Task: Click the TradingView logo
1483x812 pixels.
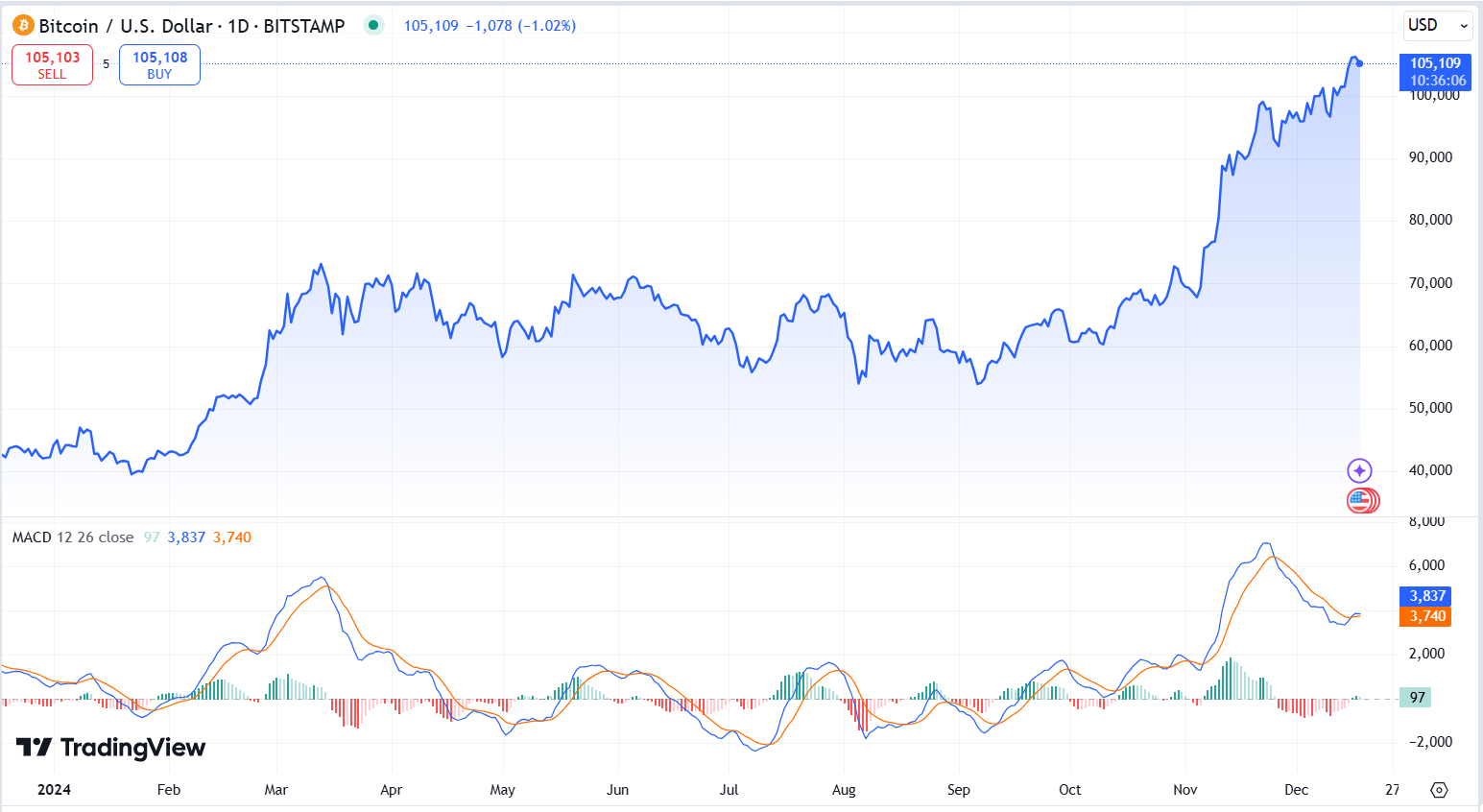Action: tap(110, 748)
